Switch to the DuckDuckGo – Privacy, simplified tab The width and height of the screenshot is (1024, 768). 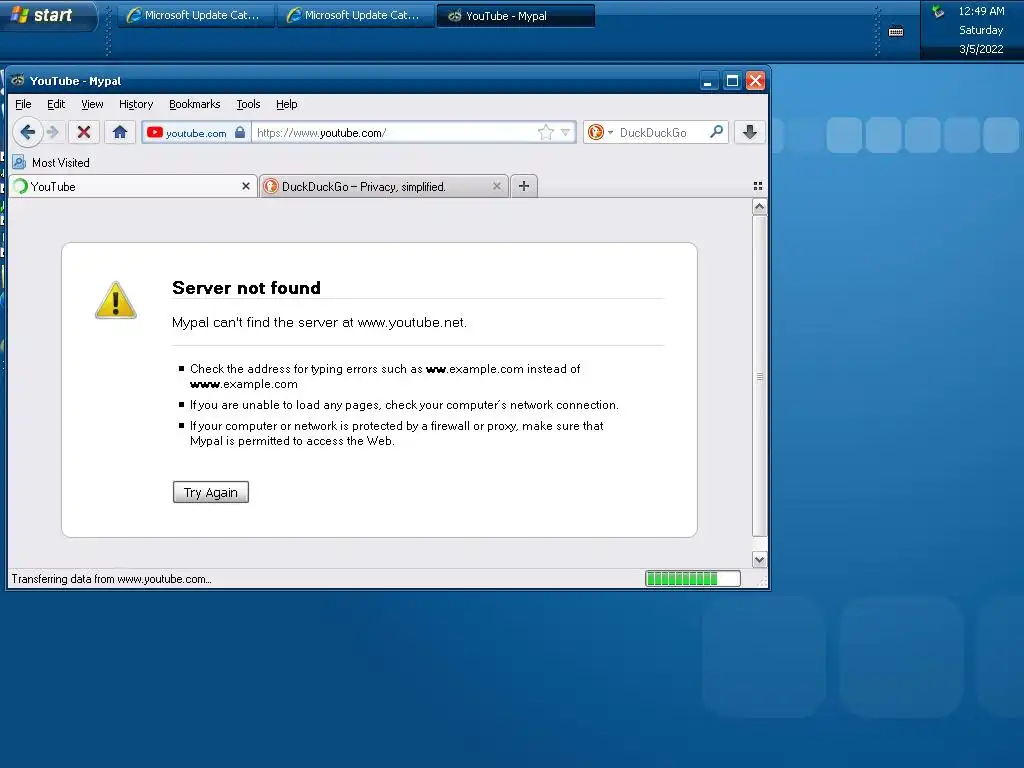coord(384,186)
